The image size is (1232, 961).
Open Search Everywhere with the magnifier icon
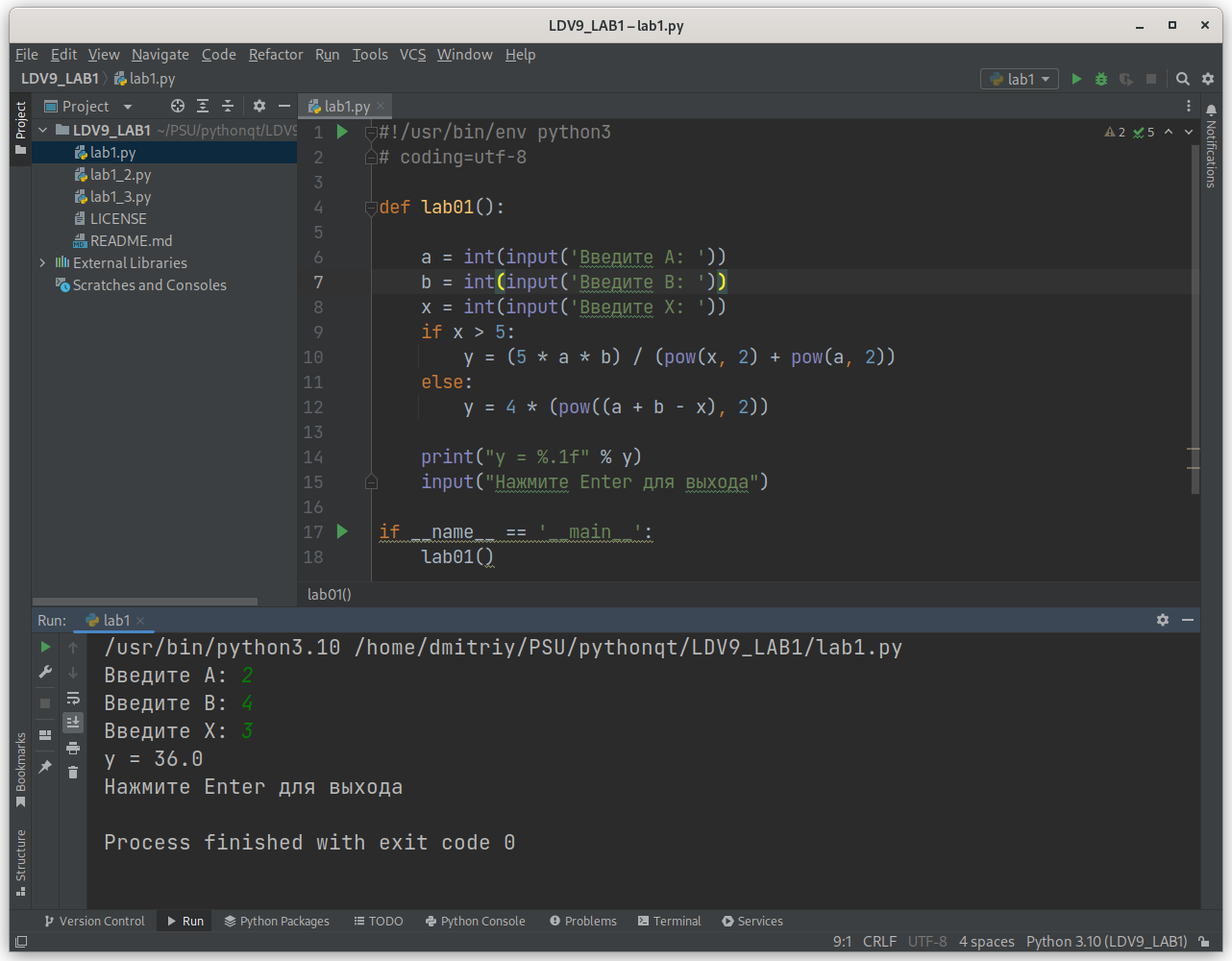tap(1182, 79)
